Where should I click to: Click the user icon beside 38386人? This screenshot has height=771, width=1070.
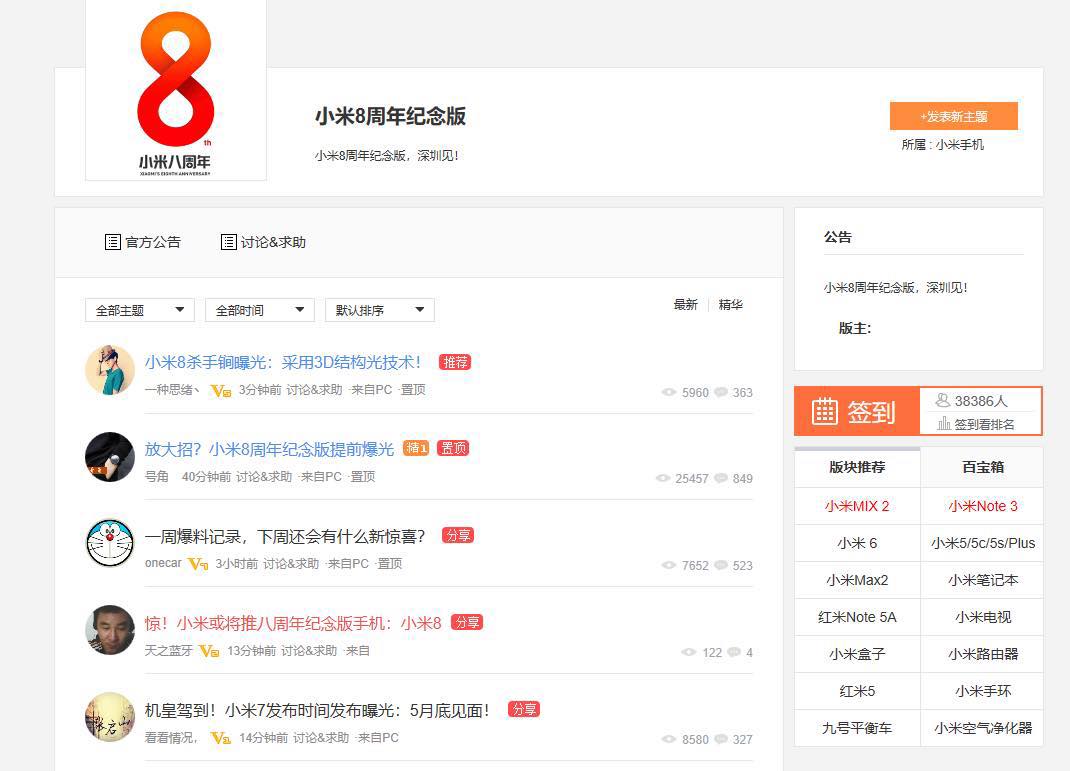coord(942,400)
